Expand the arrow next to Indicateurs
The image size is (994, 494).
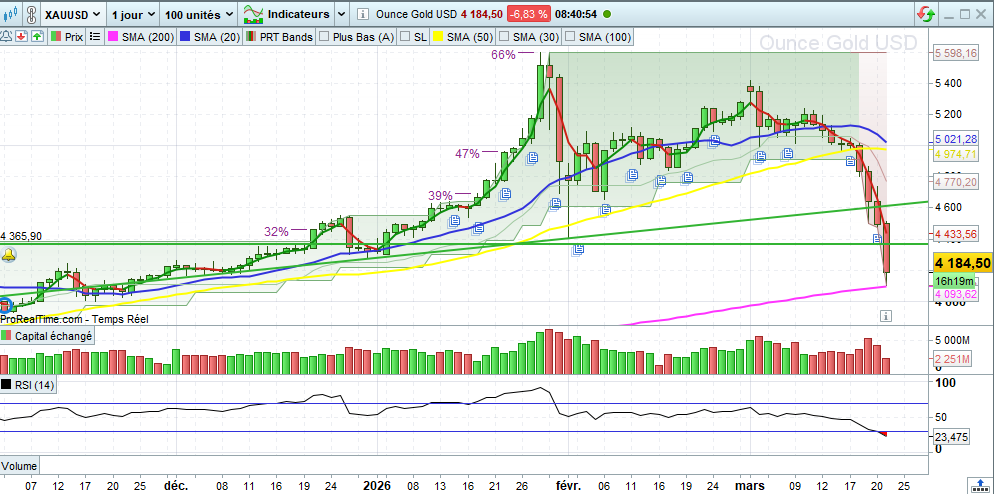pos(341,14)
